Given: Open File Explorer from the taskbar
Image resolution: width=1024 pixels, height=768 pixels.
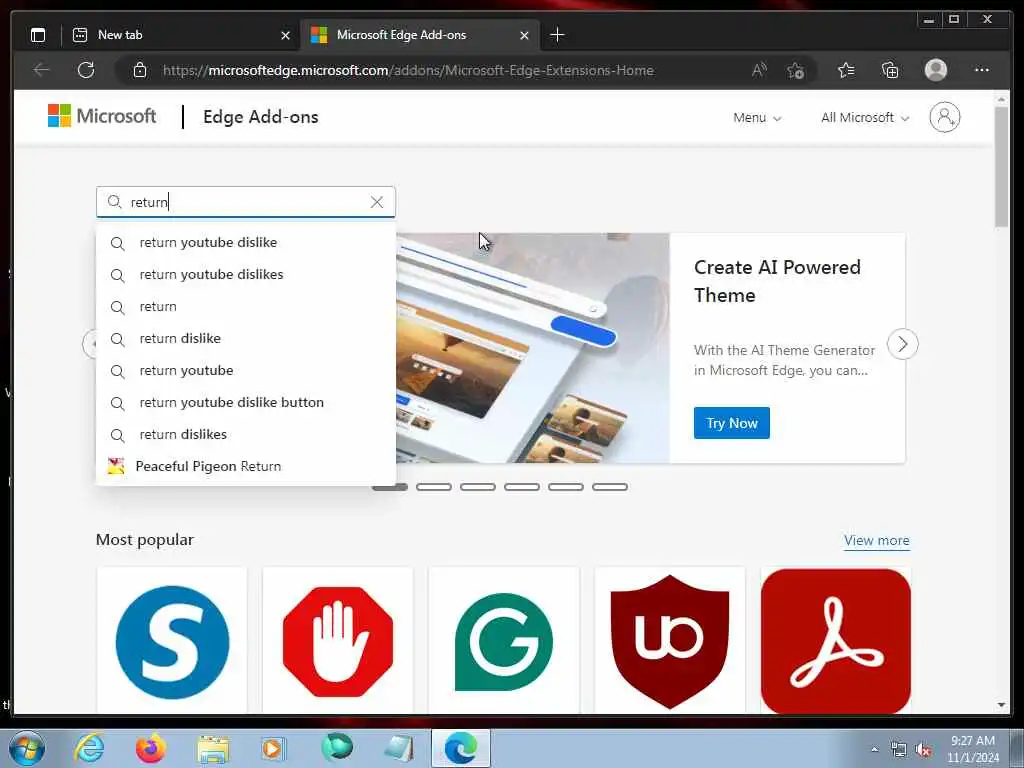Looking at the screenshot, I should 213,749.
